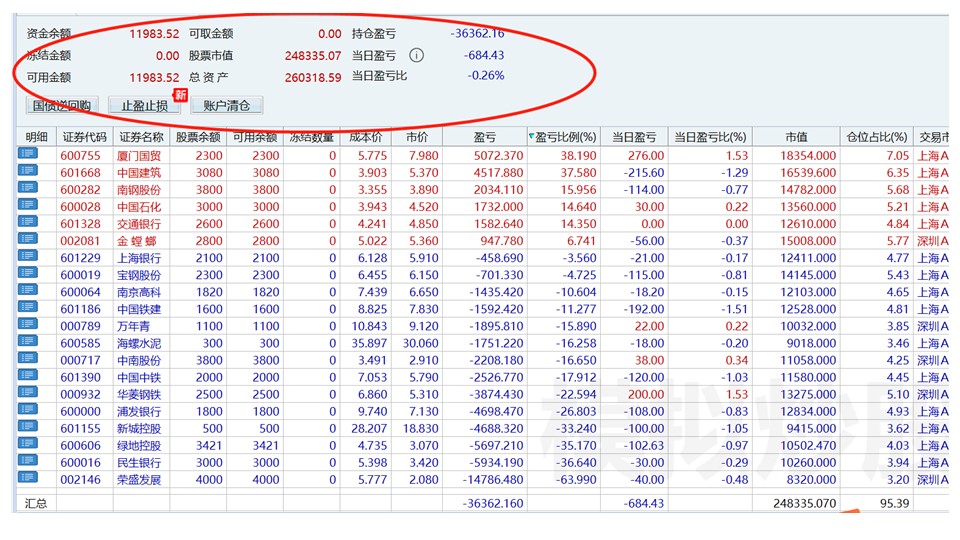Screen dimensions: 960x540
Task: Click total assets value 260318.59
Action: [313, 77]
